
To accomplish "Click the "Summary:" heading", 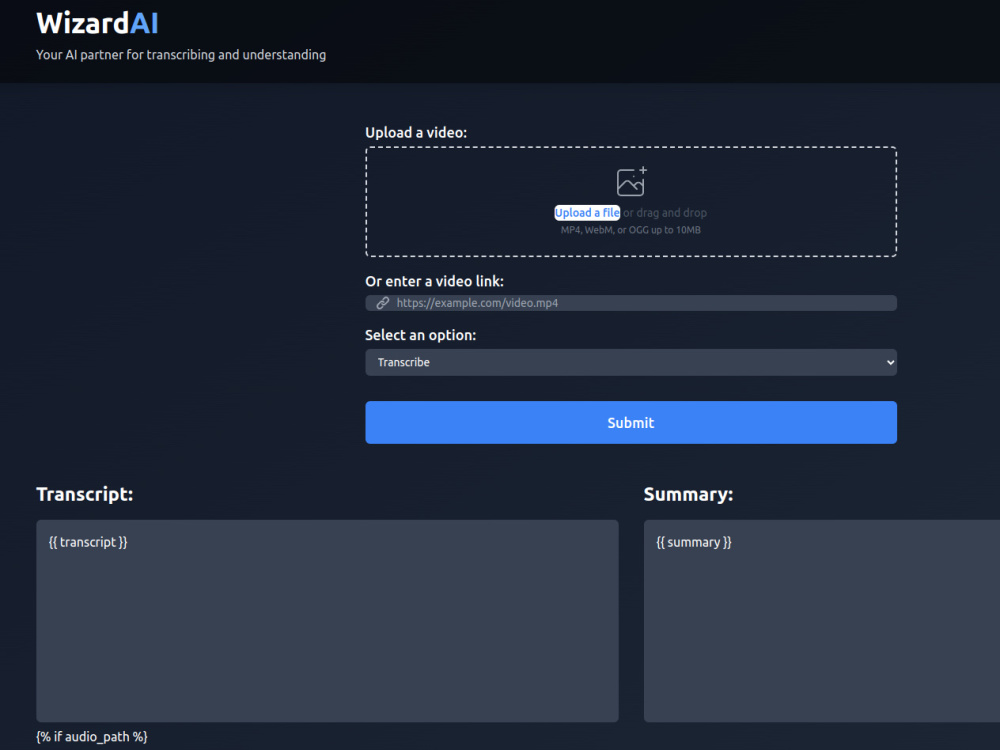I will click(x=688, y=494).
